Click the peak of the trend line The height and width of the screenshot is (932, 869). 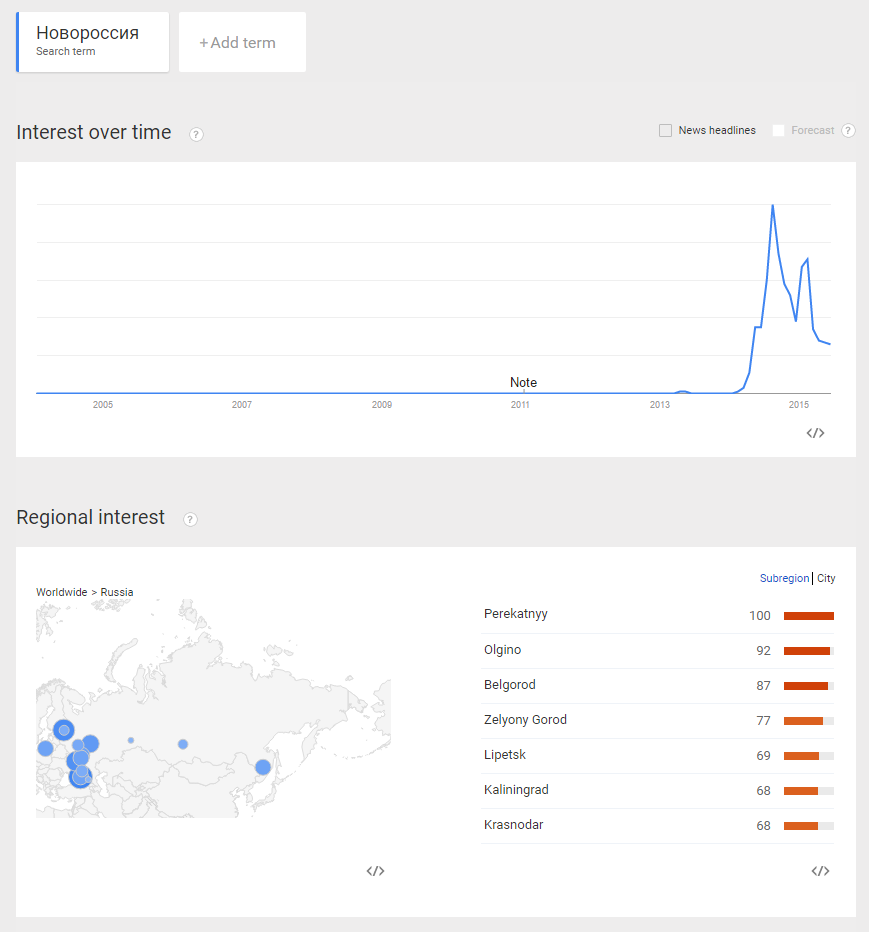(x=773, y=206)
